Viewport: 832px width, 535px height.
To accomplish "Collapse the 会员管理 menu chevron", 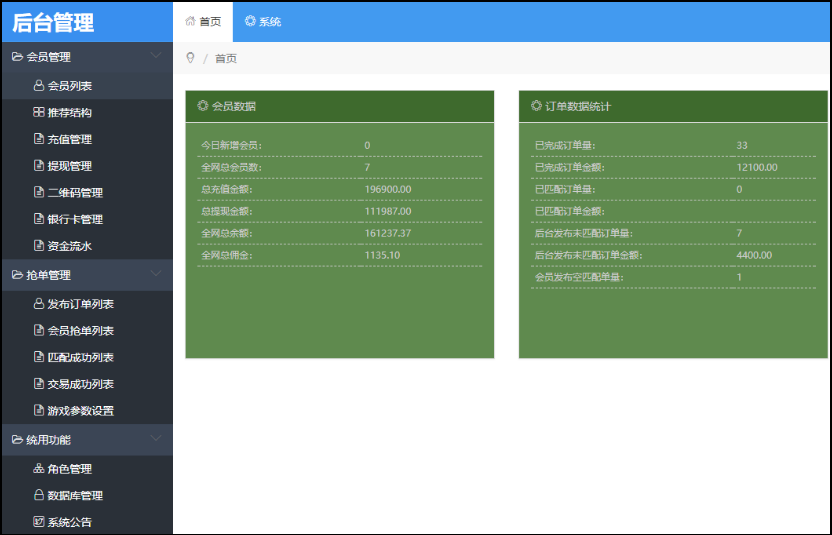I will pos(155,56).
